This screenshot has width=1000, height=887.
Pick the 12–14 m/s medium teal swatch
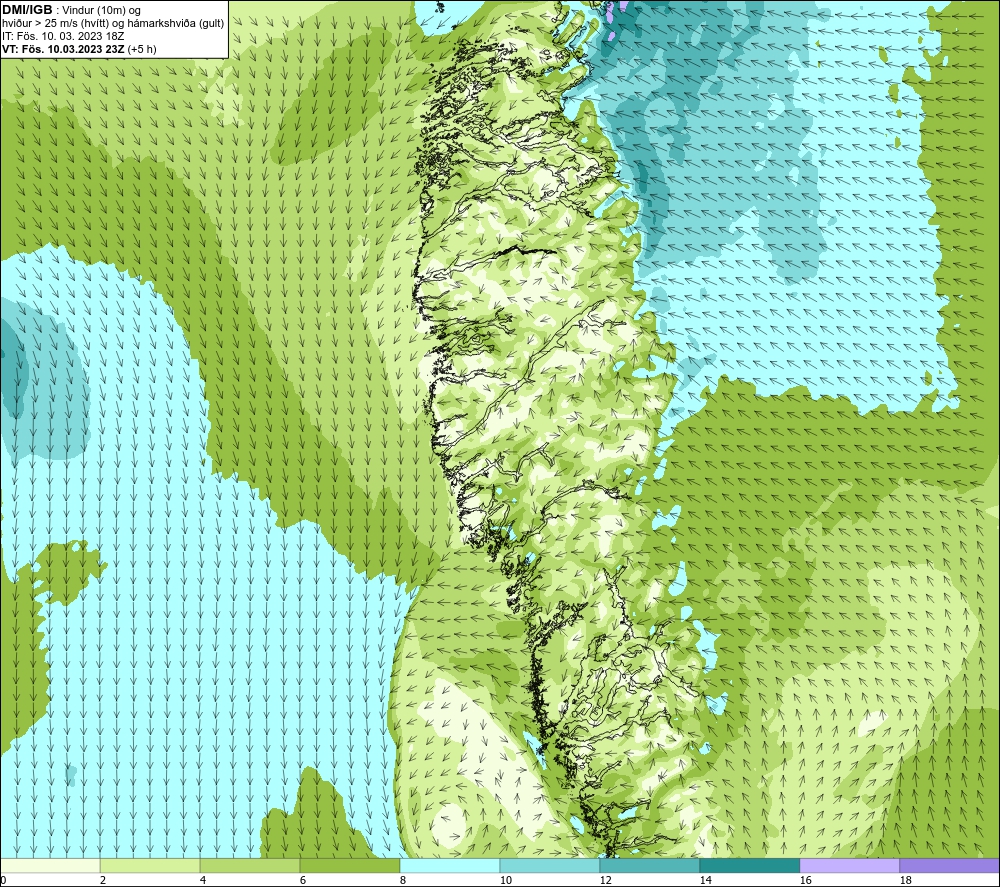tap(649, 865)
